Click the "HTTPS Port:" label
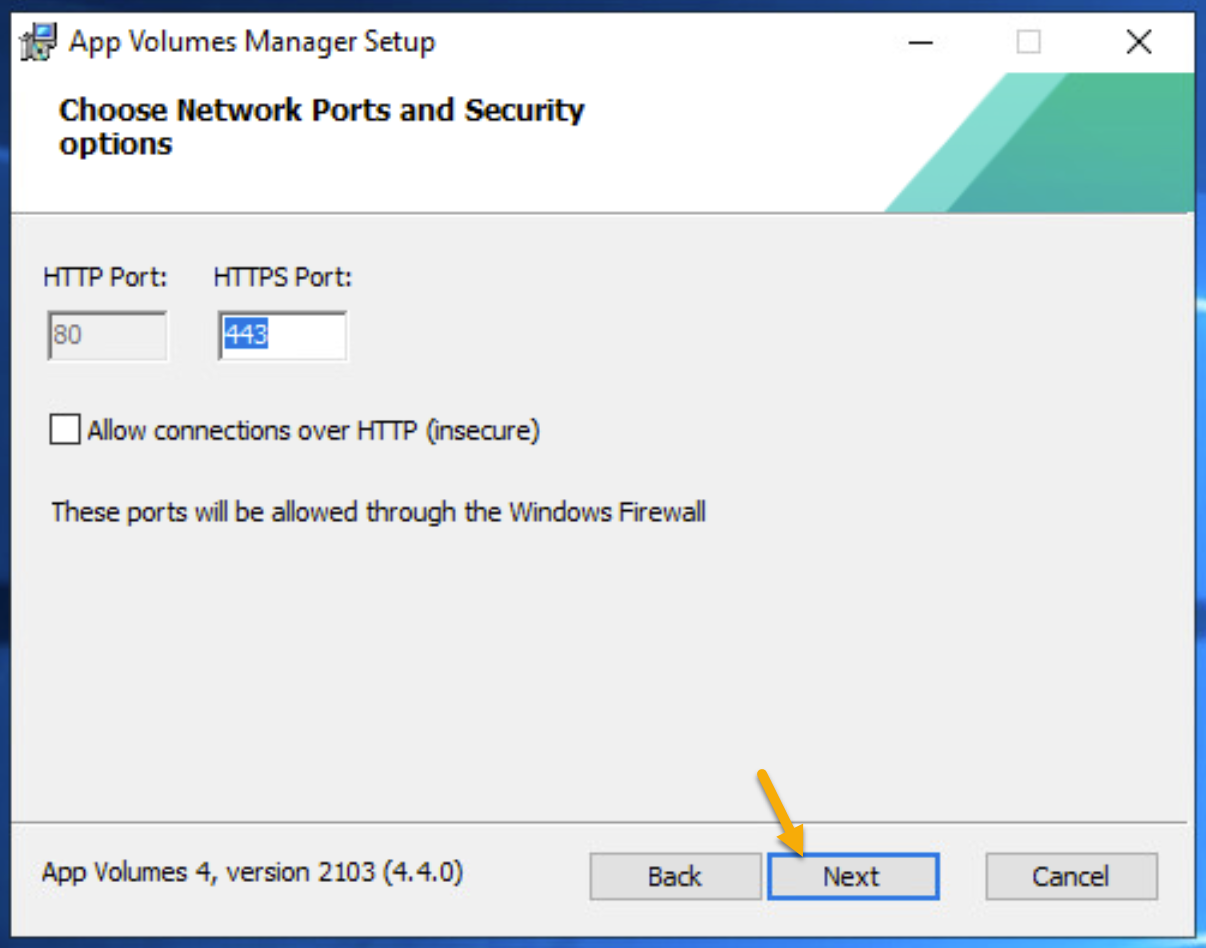The width and height of the screenshot is (1206, 948). [283, 277]
